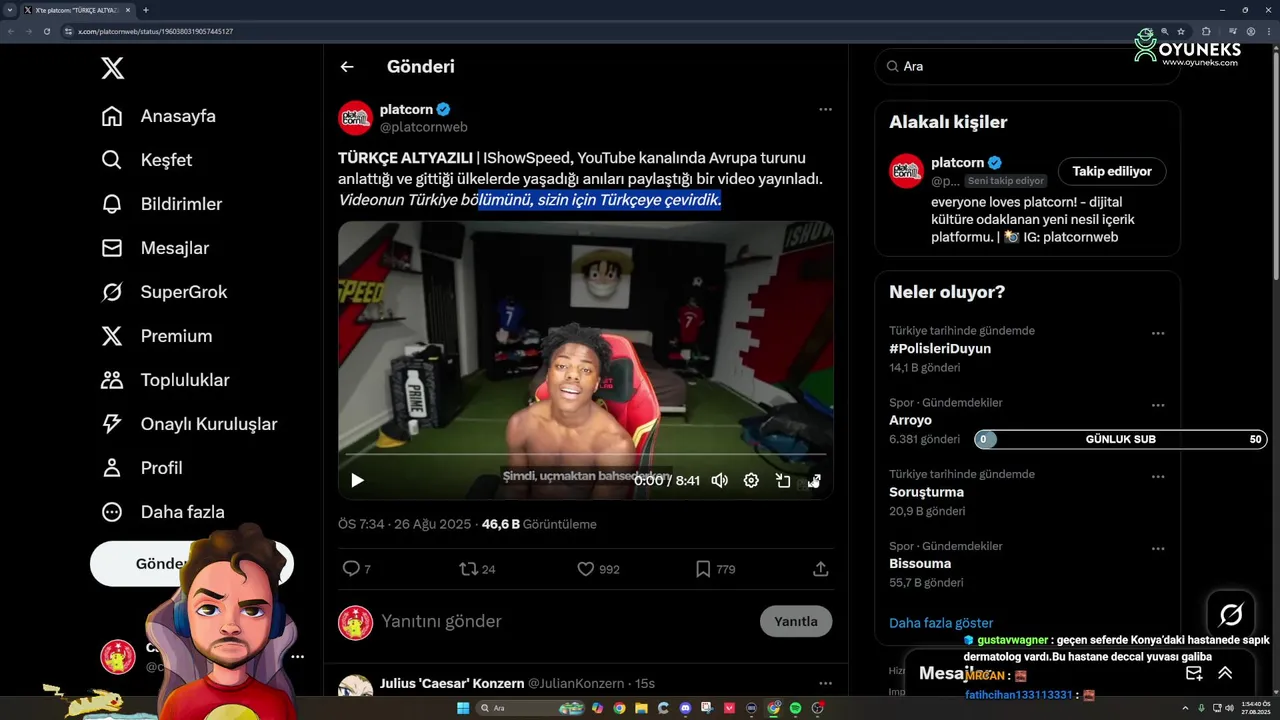Click browser address bar URL
Image resolution: width=1280 pixels, height=720 pixels.
pos(155,31)
